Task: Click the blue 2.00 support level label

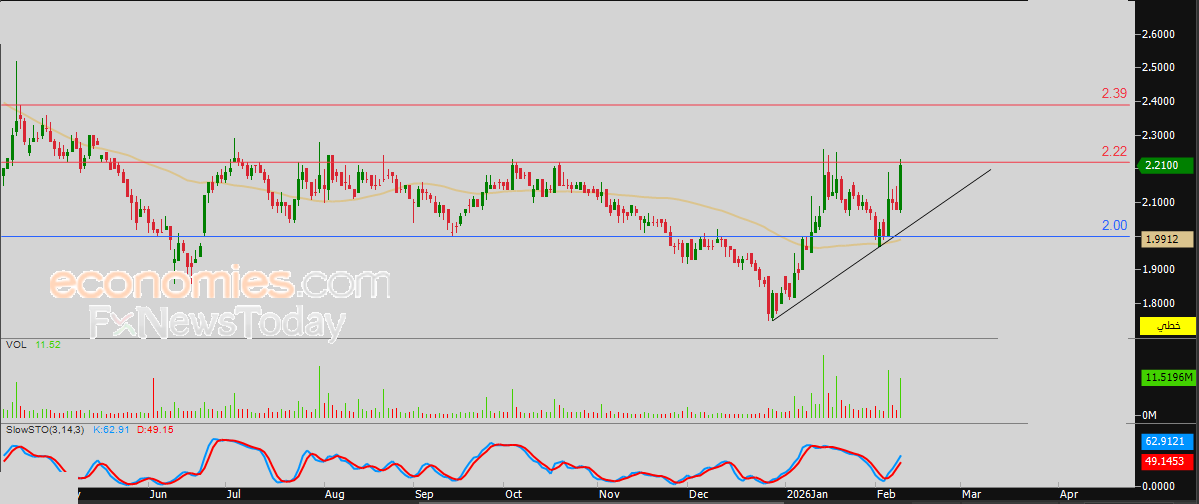Action: click(1114, 226)
